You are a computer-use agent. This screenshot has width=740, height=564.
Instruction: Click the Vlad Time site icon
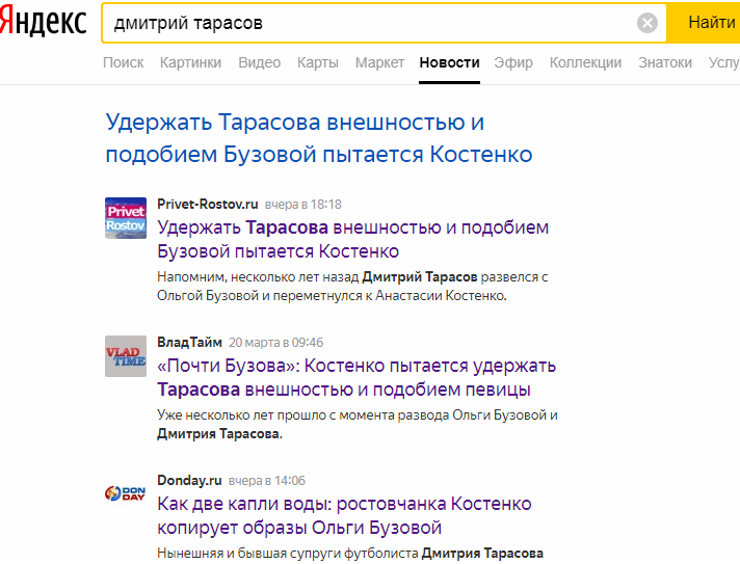tap(126, 356)
